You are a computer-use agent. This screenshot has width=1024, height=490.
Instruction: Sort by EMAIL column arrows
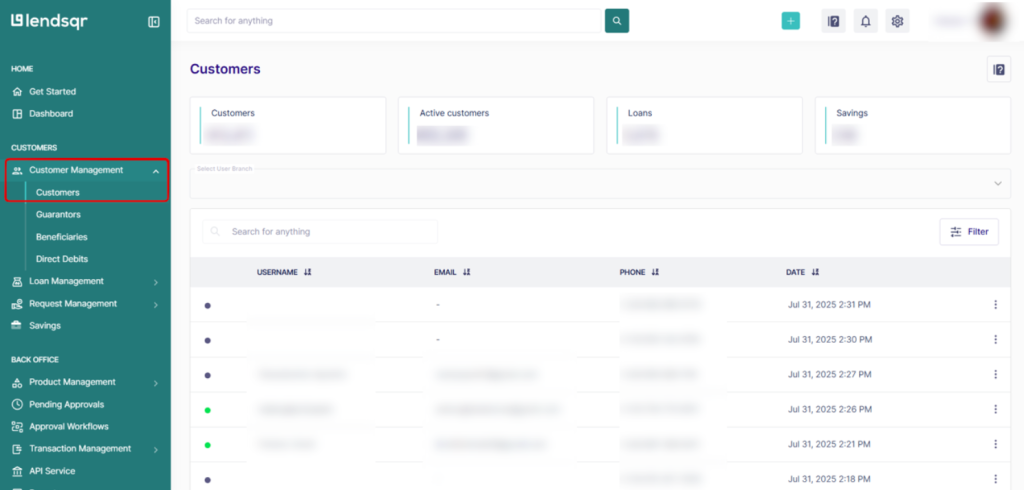click(466, 272)
